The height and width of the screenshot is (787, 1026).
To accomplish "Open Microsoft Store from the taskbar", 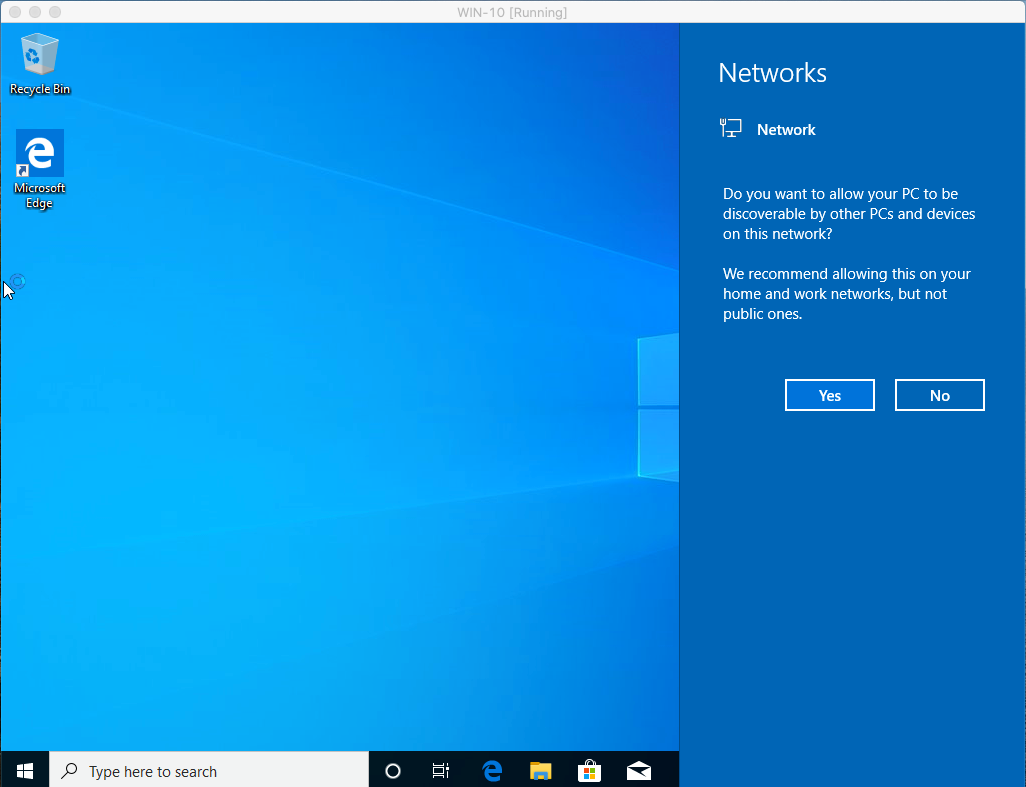I will [590, 771].
